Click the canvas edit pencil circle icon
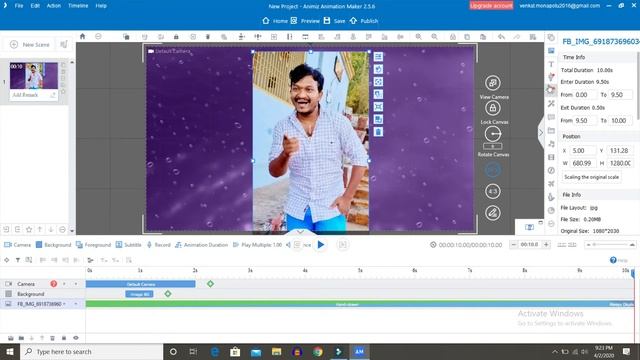 click(493, 213)
